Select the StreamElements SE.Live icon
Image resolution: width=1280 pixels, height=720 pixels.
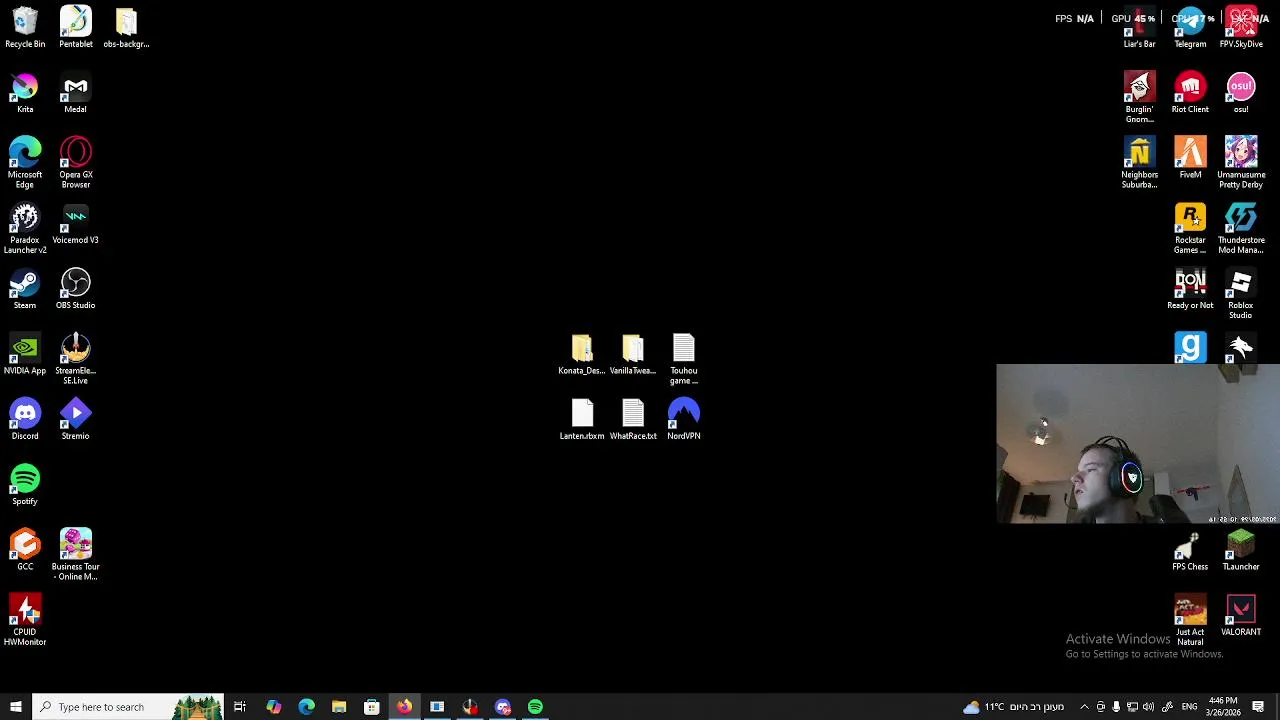click(x=76, y=359)
